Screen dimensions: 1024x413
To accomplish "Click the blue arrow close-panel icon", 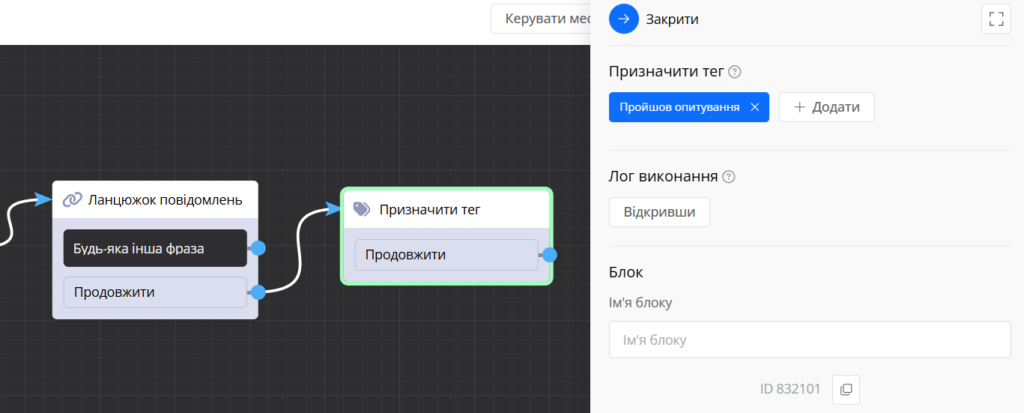I will 623,19.
